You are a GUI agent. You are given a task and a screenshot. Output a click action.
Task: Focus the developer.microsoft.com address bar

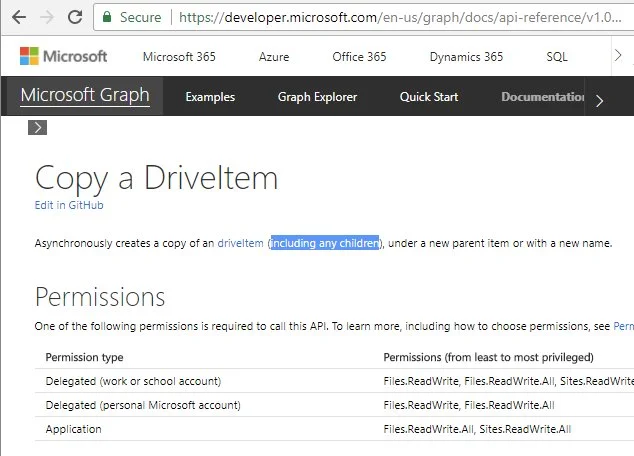[400, 18]
